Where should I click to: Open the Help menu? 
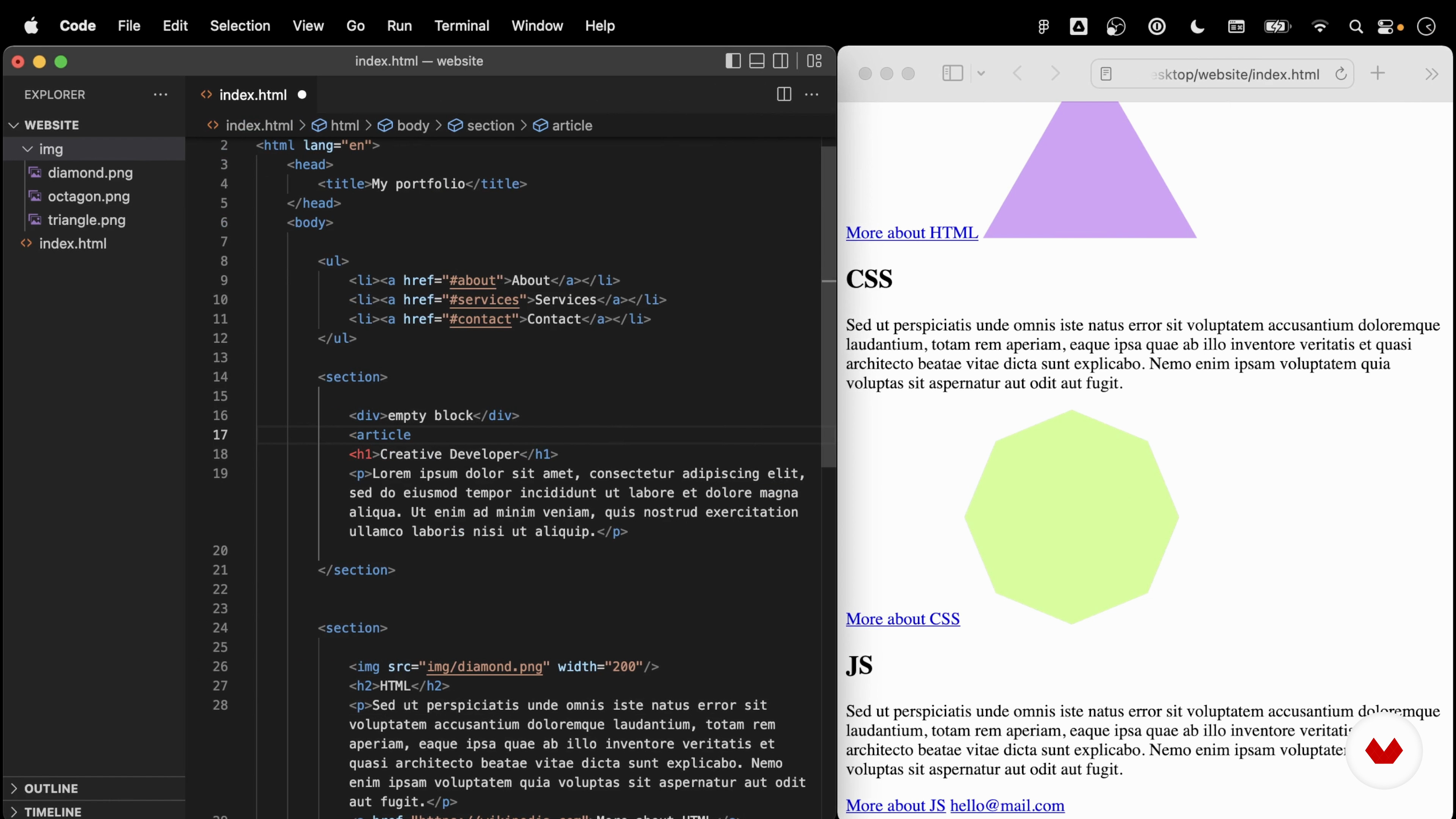point(600,26)
